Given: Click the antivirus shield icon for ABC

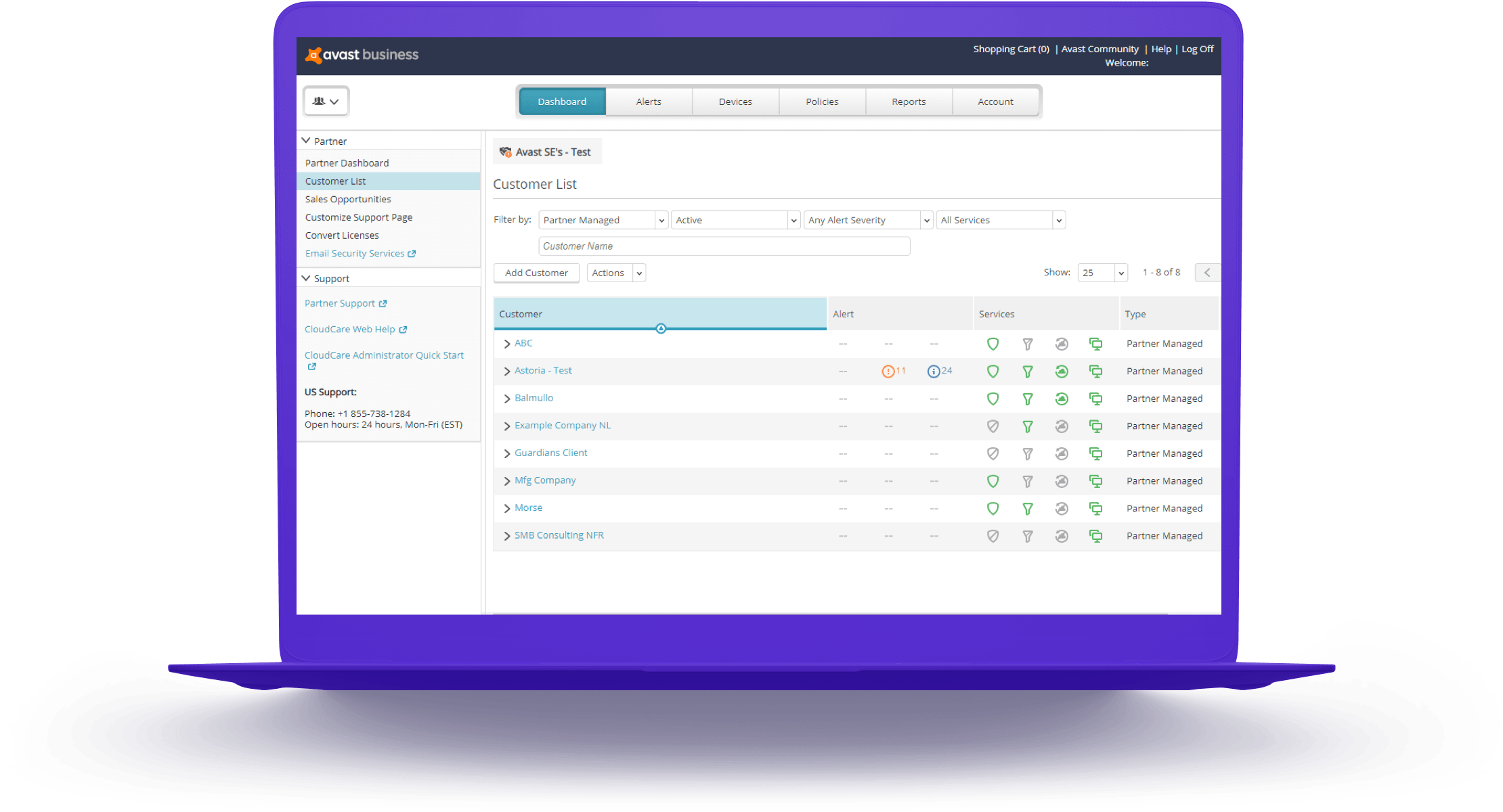Looking at the screenshot, I should pos(993,344).
